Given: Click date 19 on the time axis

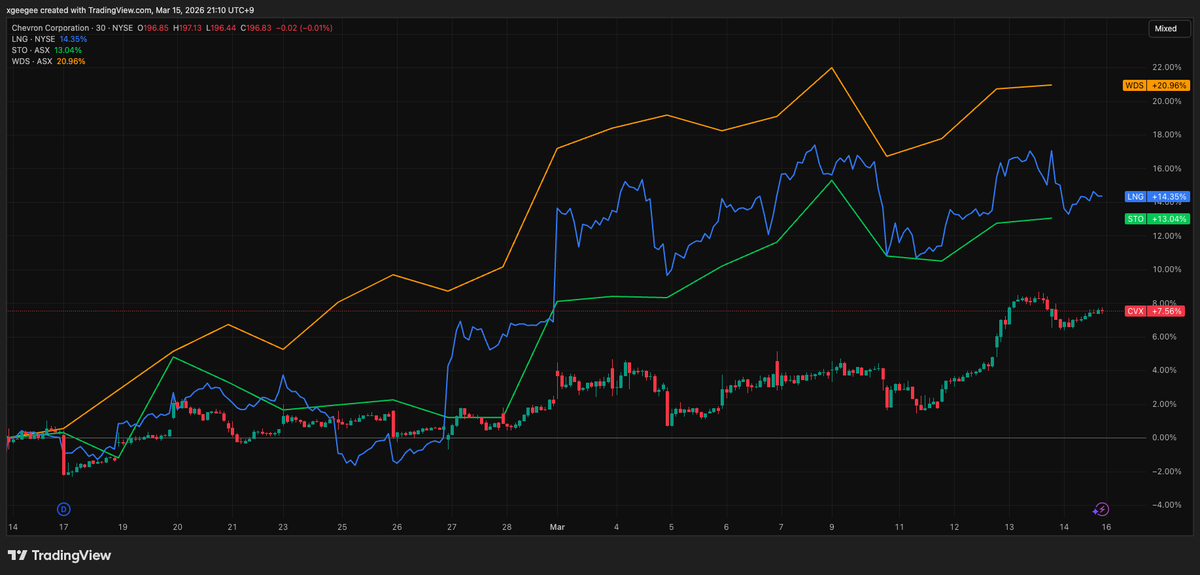Looking at the screenshot, I should point(122,526).
